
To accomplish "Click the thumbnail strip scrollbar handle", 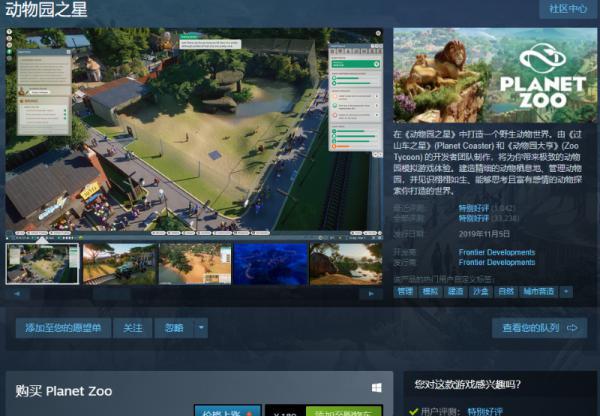I will (112, 294).
